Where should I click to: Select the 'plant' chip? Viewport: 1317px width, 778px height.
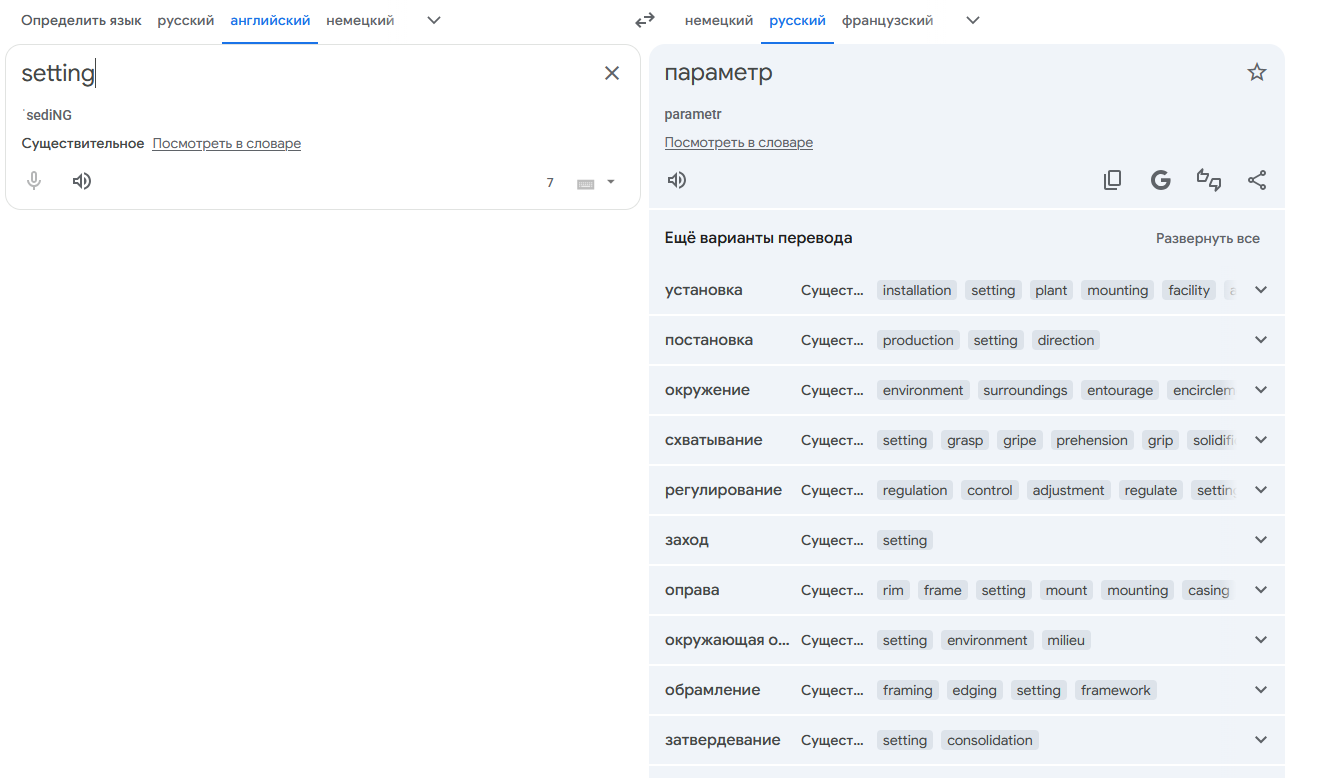[1052, 290]
